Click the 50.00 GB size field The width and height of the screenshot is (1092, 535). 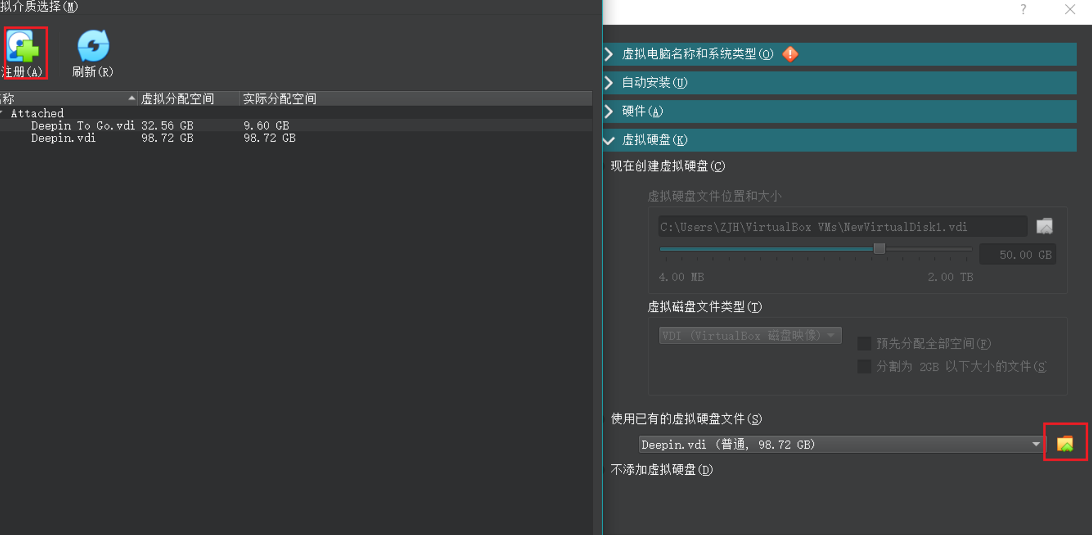pyautogui.click(x=1017, y=254)
